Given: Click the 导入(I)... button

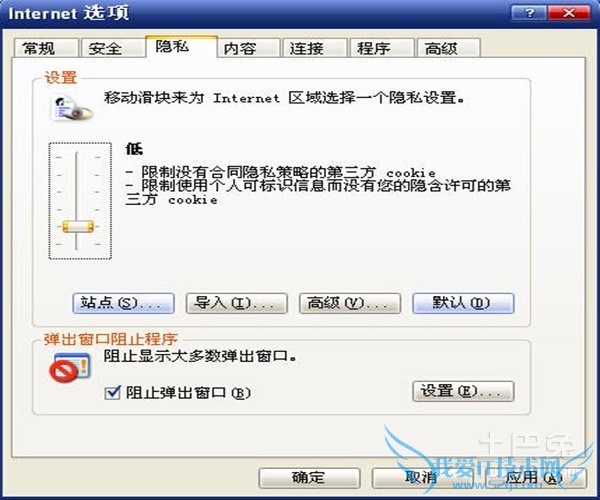Looking at the screenshot, I should [236, 303].
